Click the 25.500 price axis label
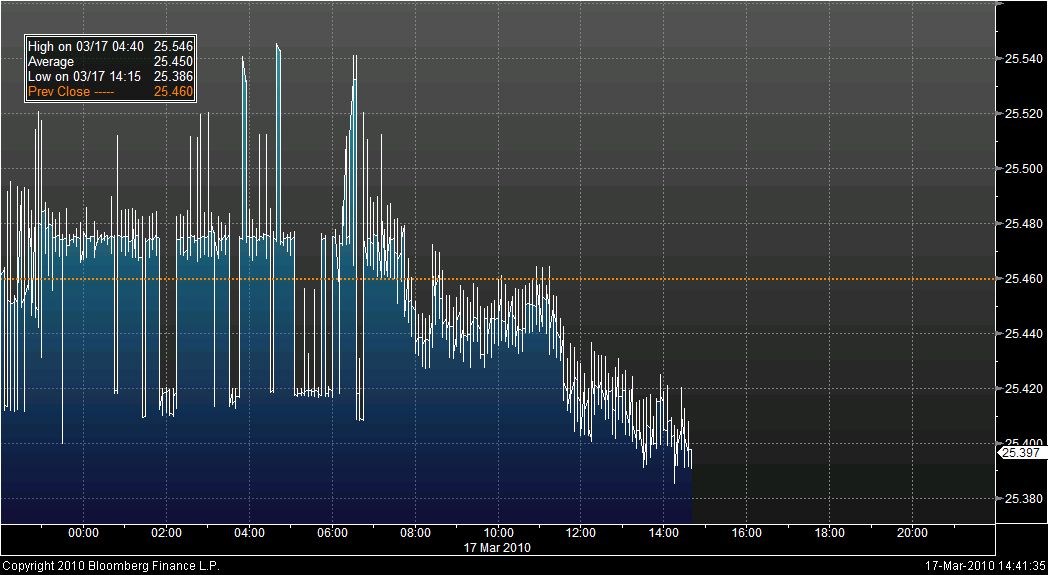The height and width of the screenshot is (575, 1048). [1021, 169]
